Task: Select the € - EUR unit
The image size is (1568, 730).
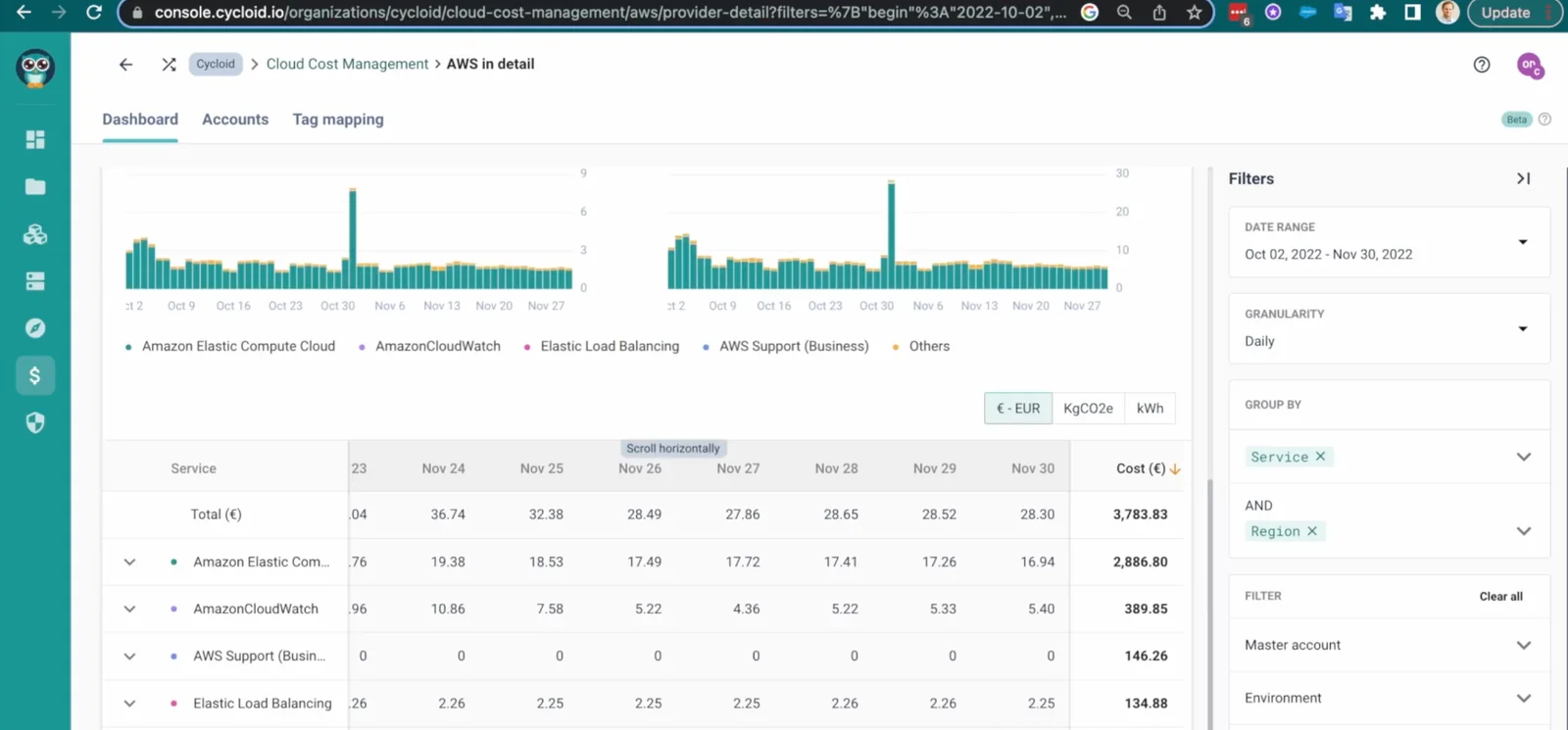Action: [x=1018, y=409]
